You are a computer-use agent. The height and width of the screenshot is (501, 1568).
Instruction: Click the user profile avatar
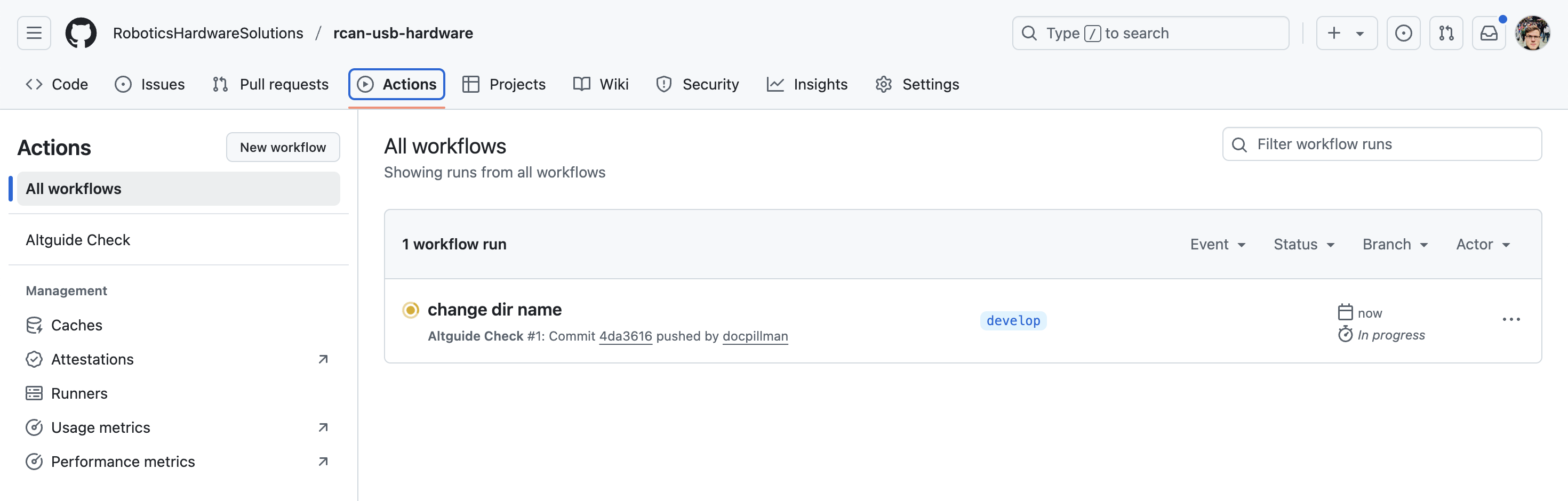point(1532,33)
